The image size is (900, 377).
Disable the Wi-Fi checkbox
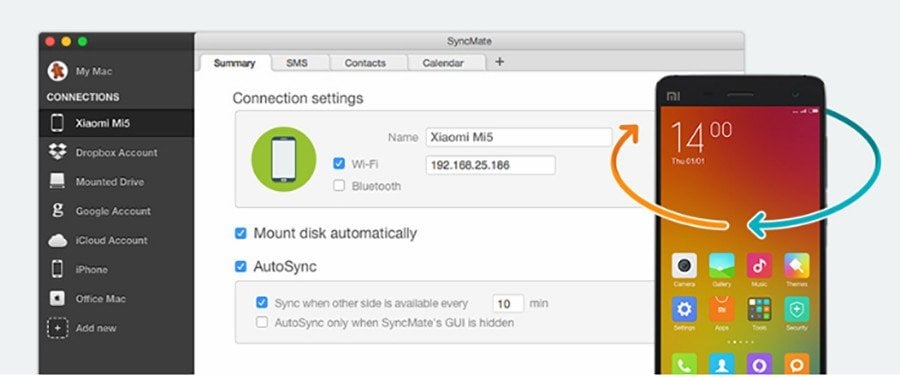pyautogui.click(x=339, y=164)
